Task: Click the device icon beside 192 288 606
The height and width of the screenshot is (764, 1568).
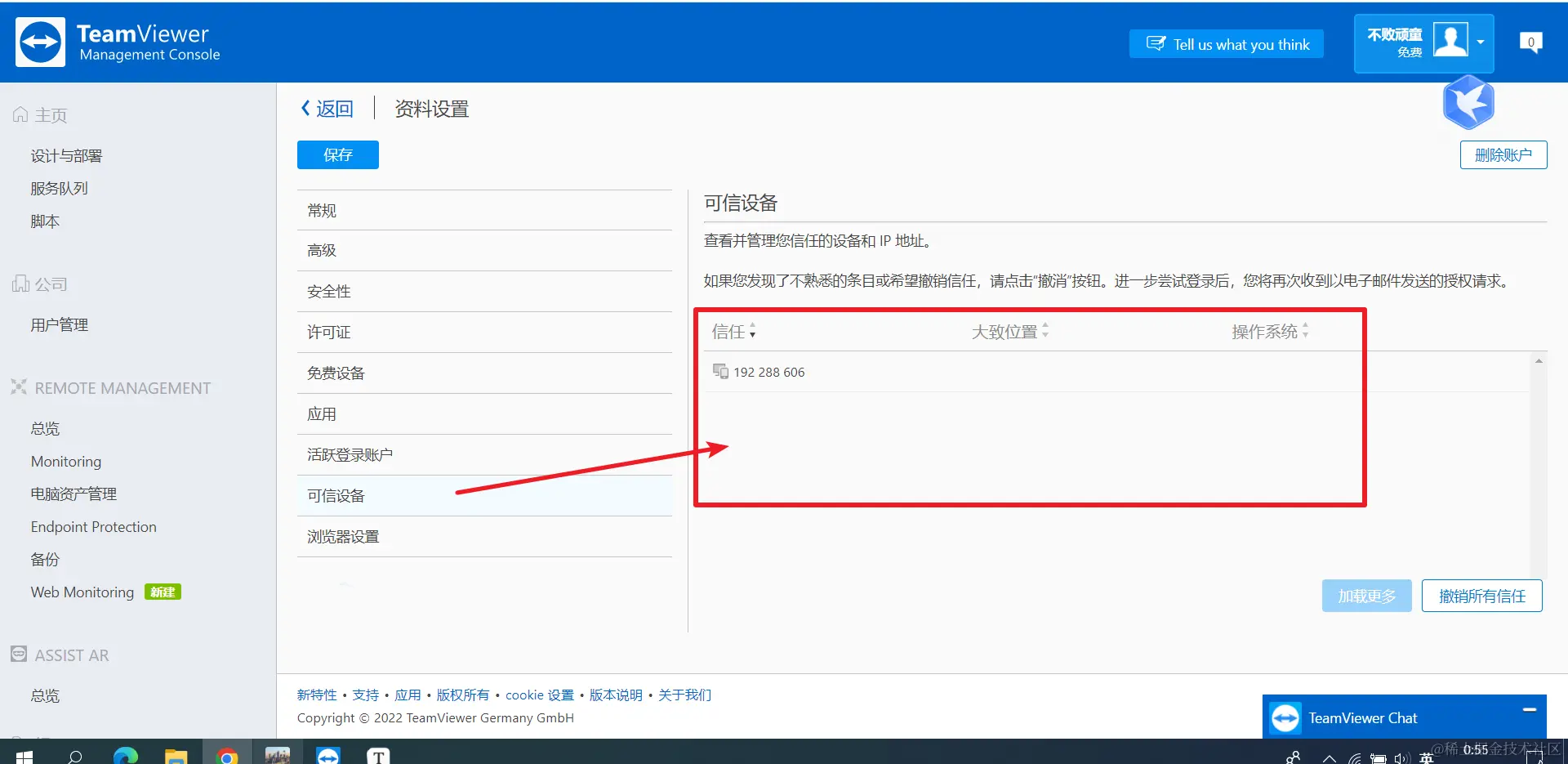Action: coord(720,372)
